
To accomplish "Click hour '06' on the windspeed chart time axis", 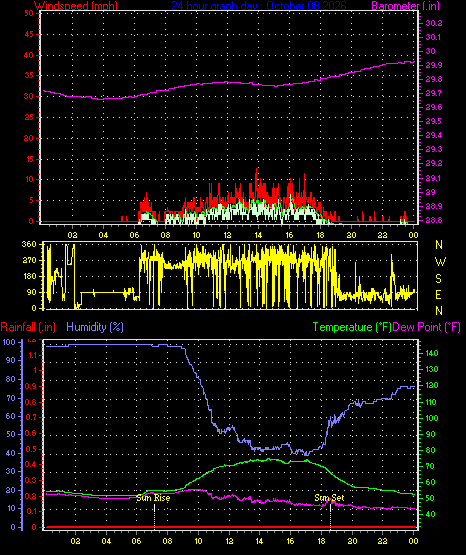I will 134,235.
